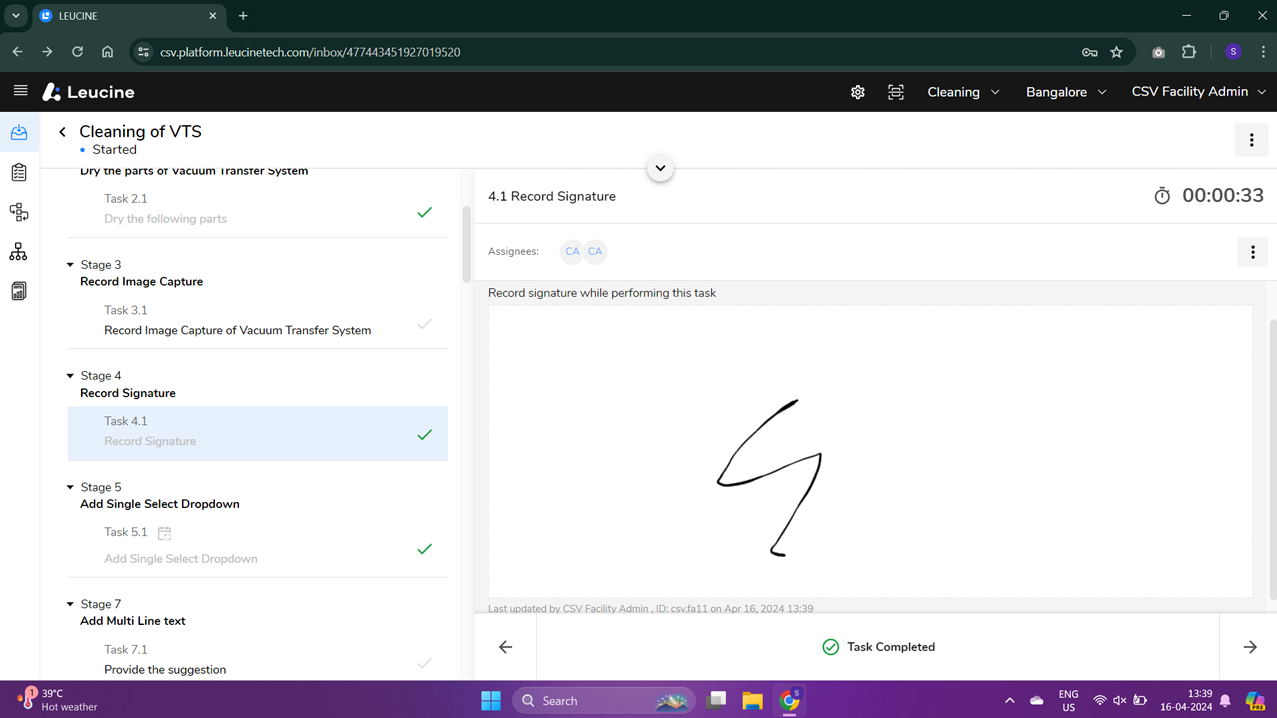
Task: Select Task 4.1 Record Signature
Action: tap(258, 432)
